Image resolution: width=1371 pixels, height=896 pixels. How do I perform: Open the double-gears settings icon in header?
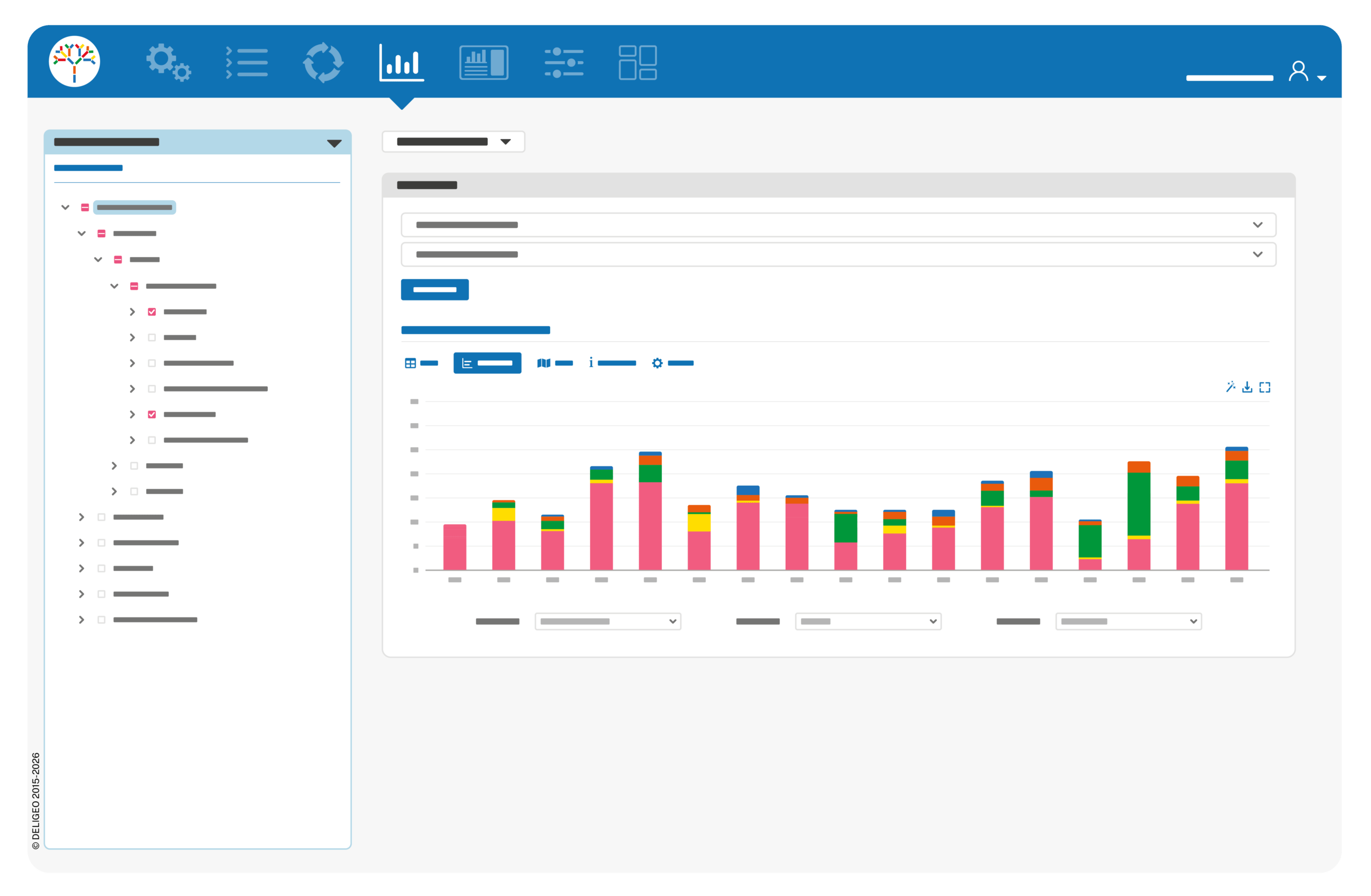[168, 62]
